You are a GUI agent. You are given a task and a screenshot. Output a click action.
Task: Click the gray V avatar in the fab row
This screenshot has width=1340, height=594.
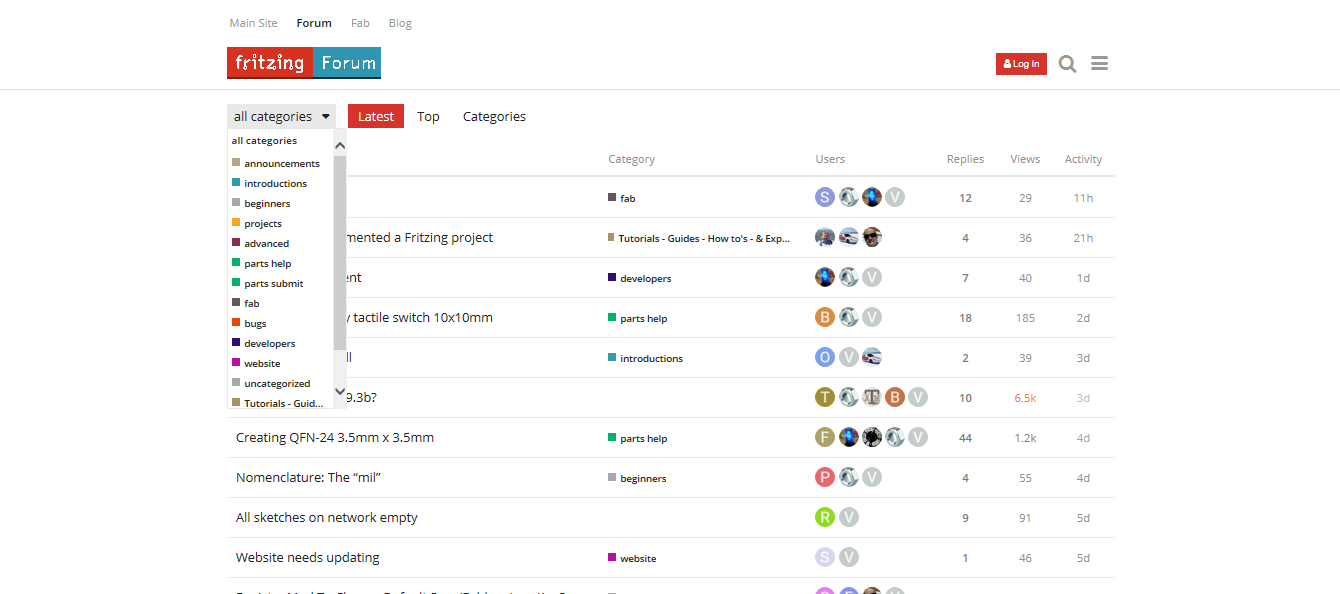point(895,197)
